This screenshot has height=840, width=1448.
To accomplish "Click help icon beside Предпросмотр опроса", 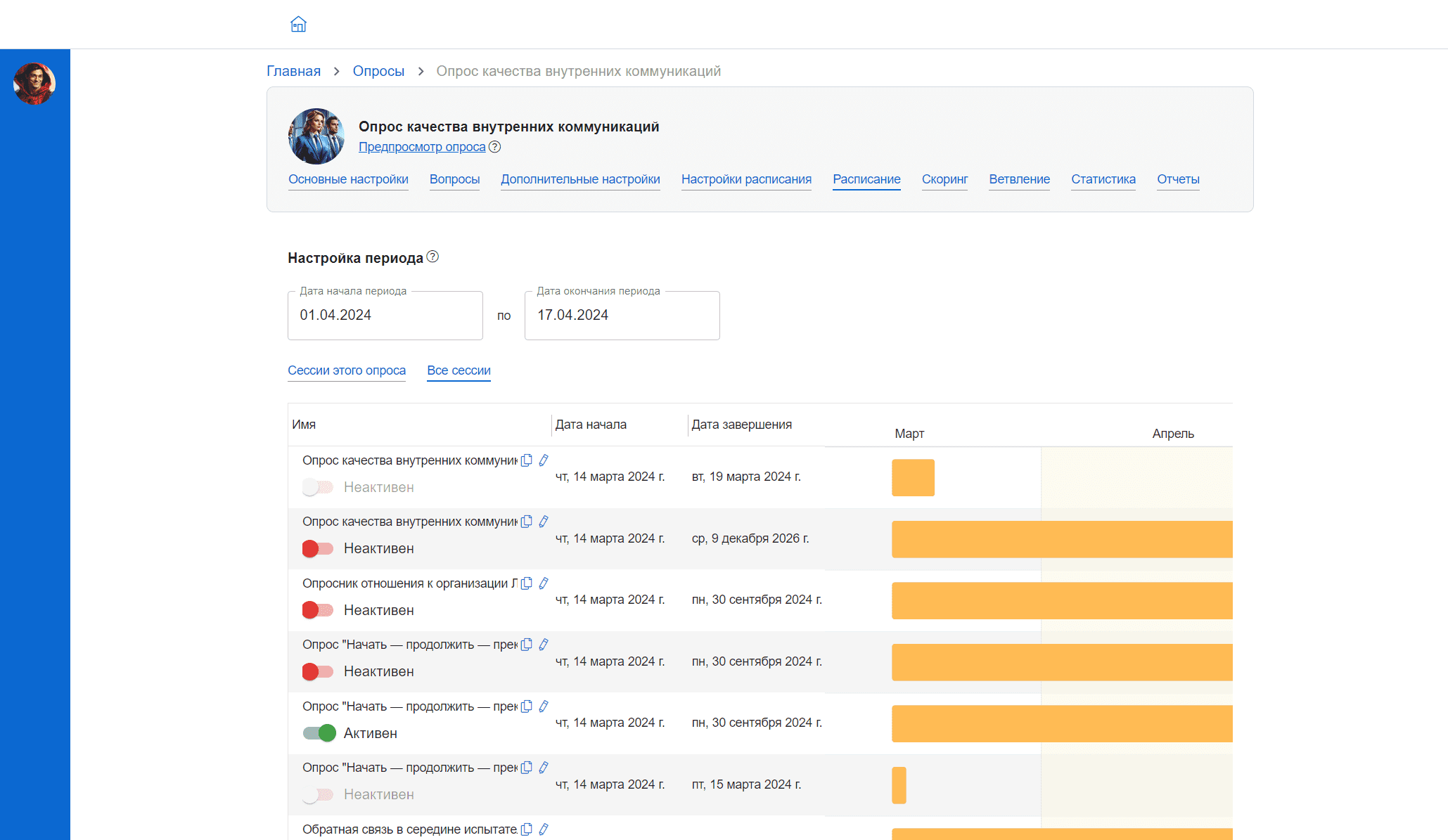I will [x=495, y=147].
